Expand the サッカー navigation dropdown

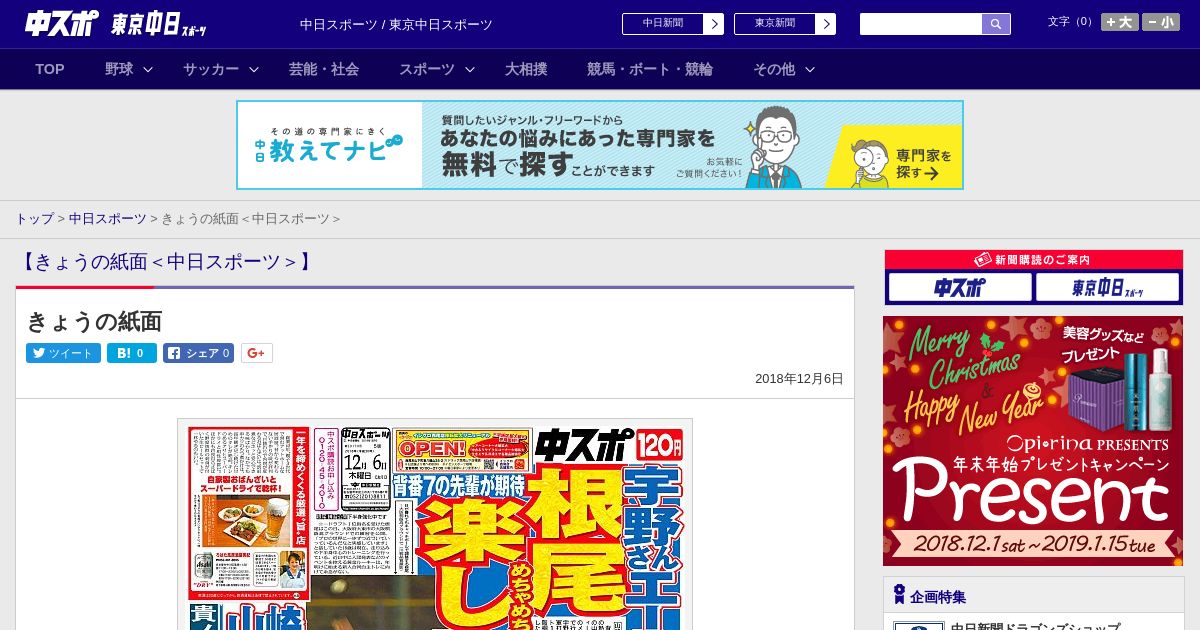point(220,69)
